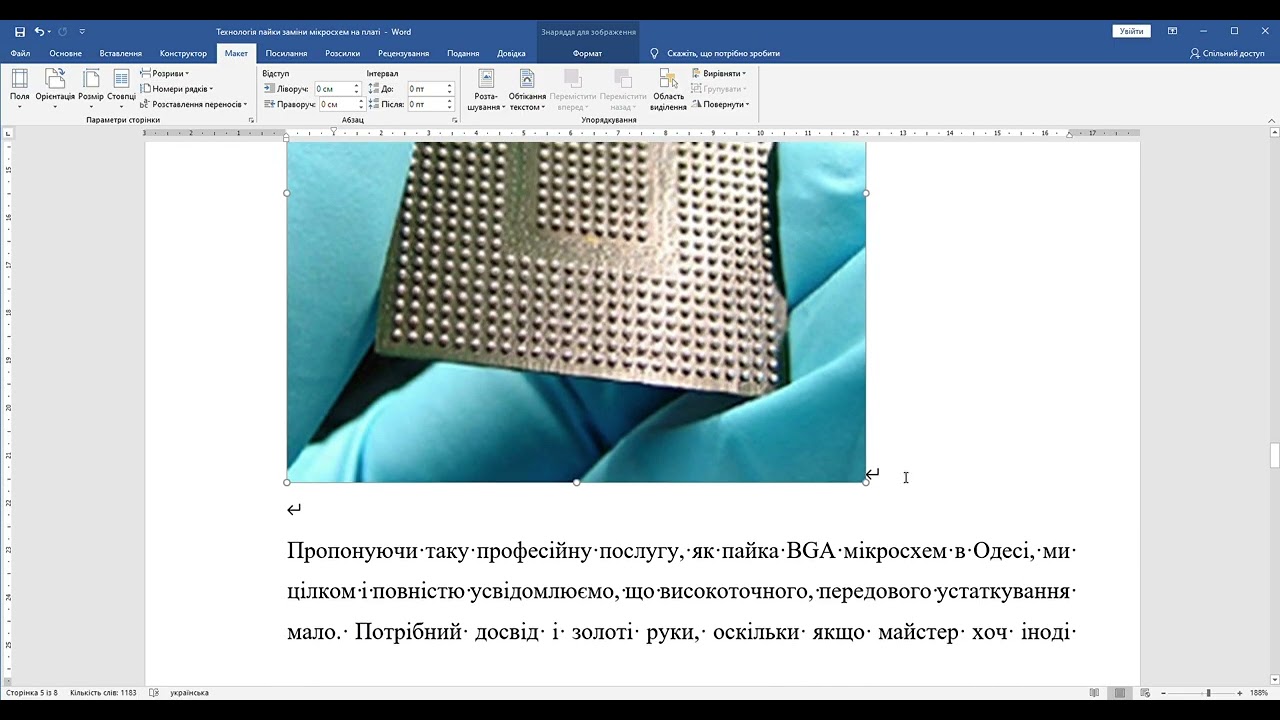
Task: Click the українська language indicator
Action: [x=189, y=692]
